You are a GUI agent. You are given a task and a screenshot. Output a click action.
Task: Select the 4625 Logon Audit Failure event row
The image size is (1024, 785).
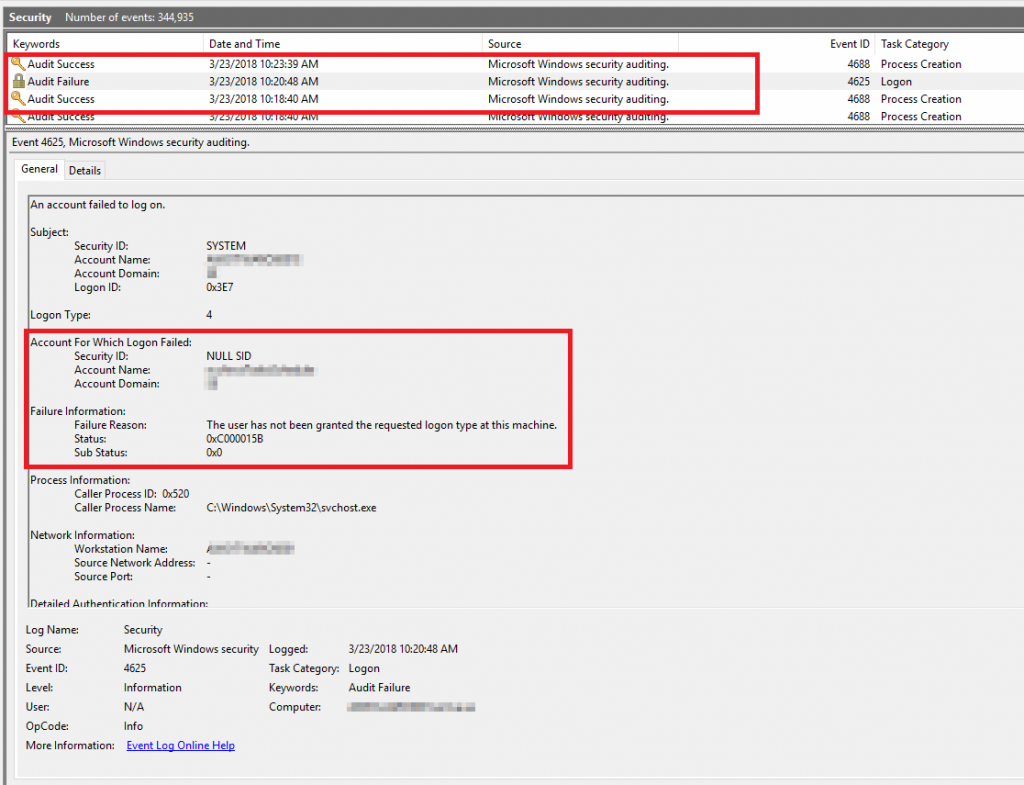click(x=400, y=81)
